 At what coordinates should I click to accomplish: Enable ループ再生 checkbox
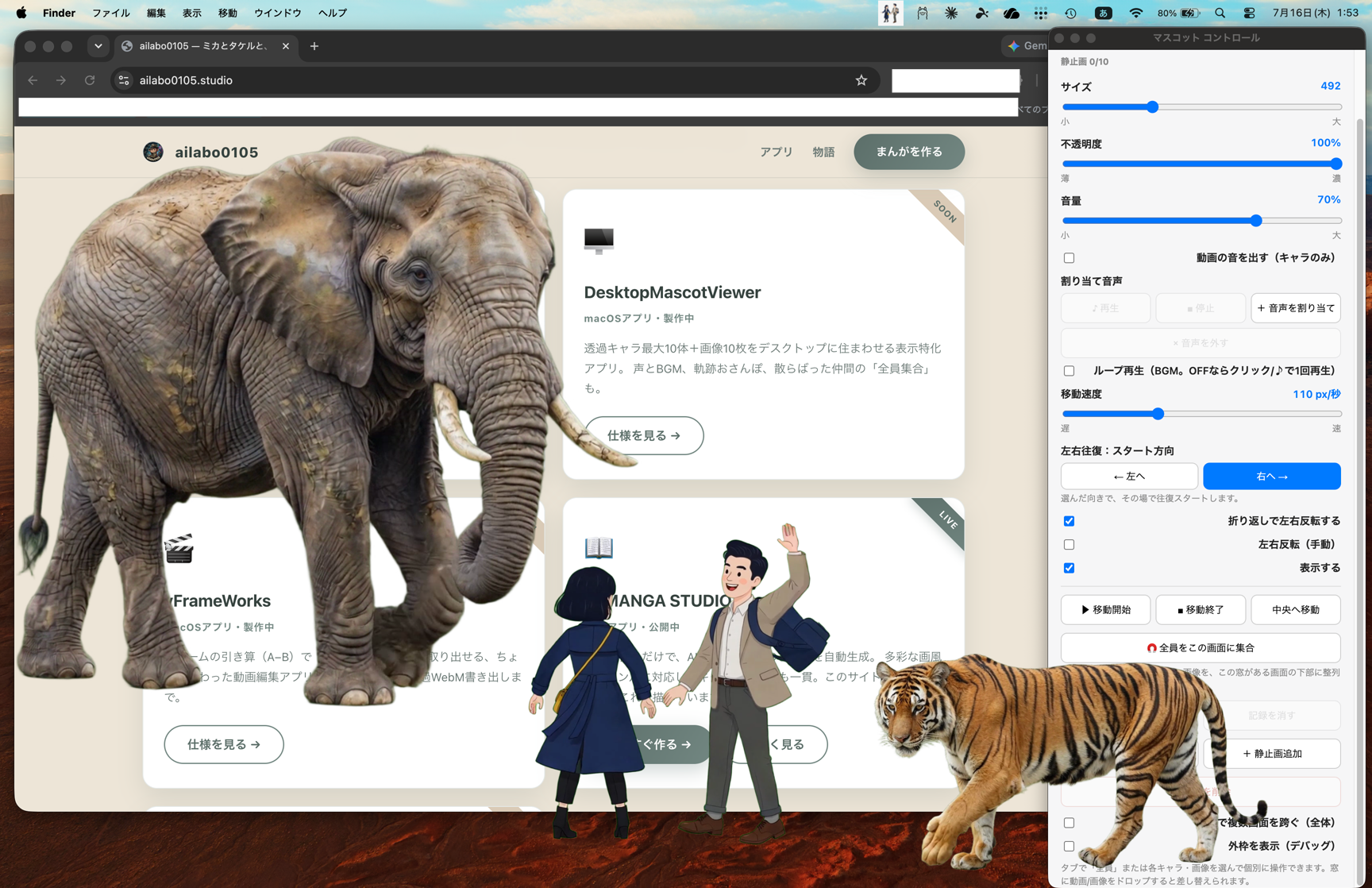pos(1069,371)
